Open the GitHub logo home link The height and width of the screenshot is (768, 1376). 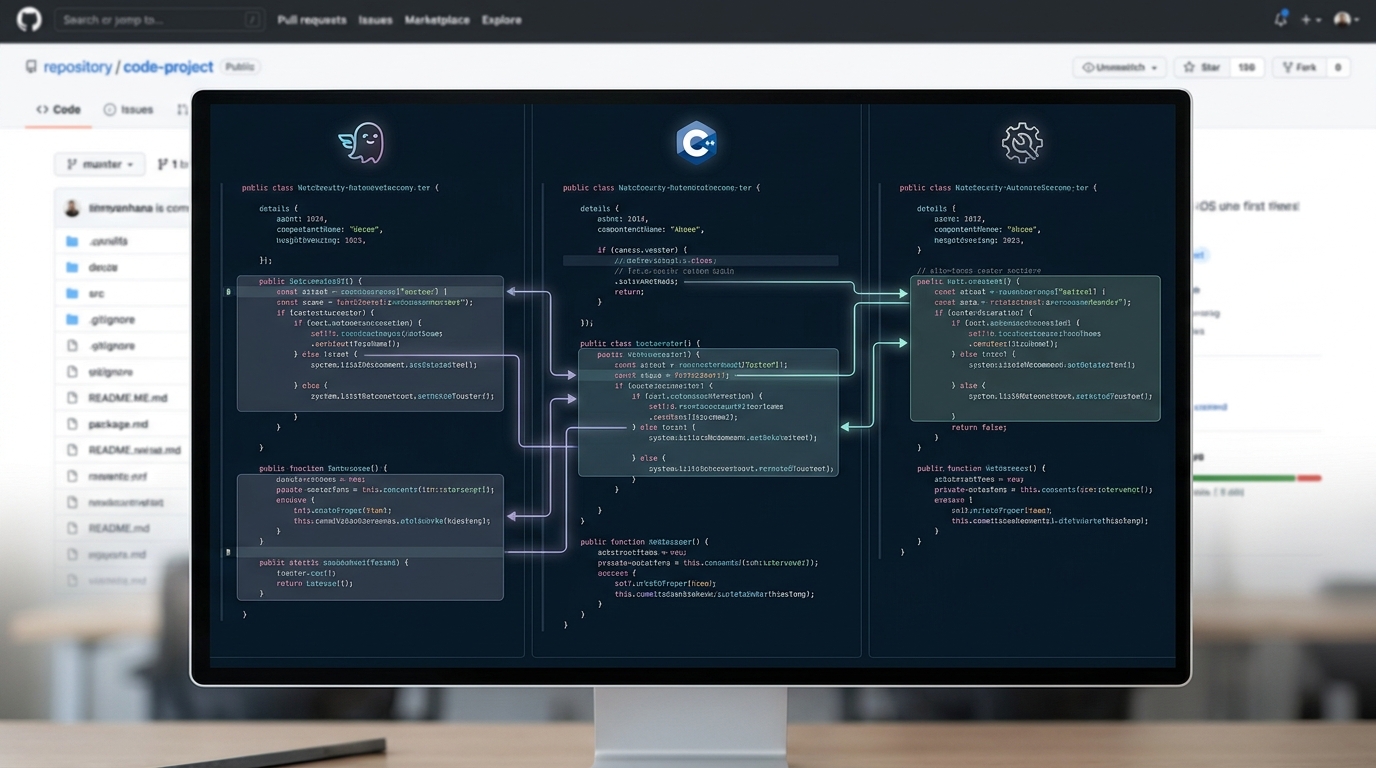coord(29,19)
